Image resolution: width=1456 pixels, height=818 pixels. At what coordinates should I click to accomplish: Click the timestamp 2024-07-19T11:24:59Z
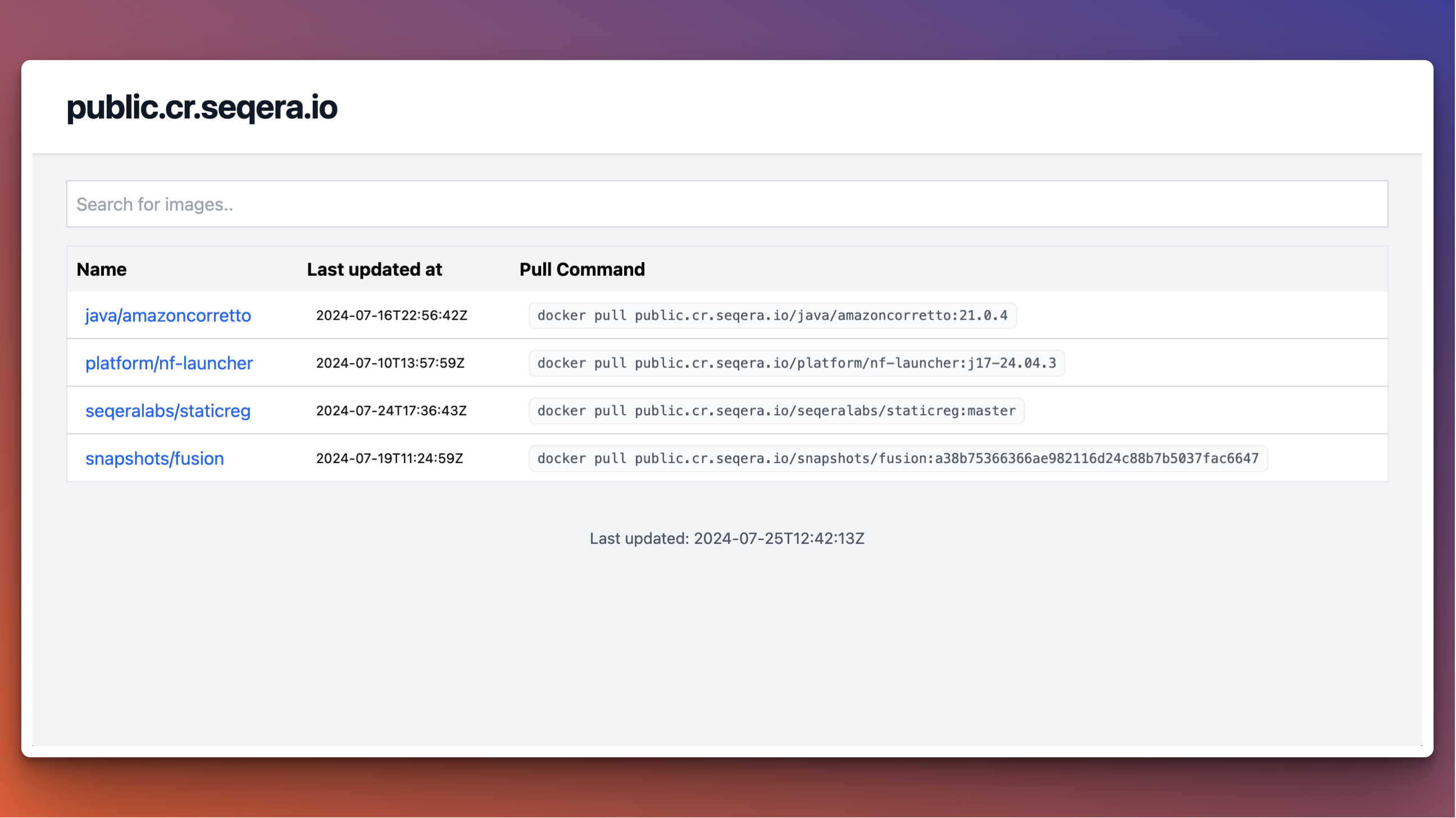pos(389,458)
